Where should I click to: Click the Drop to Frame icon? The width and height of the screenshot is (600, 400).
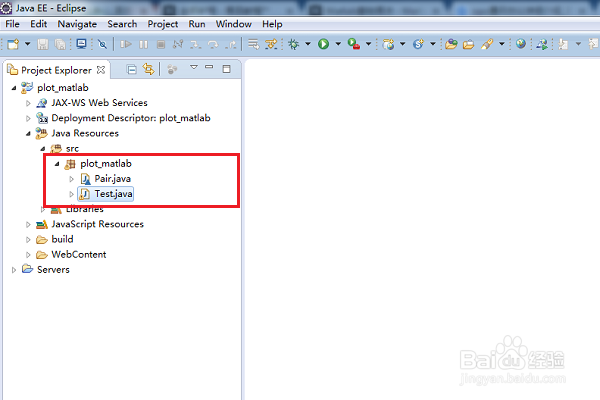click(253, 44)
